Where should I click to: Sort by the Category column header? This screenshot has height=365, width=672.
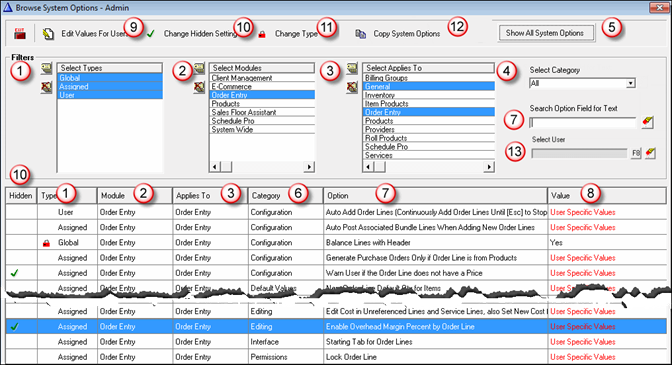285,196
